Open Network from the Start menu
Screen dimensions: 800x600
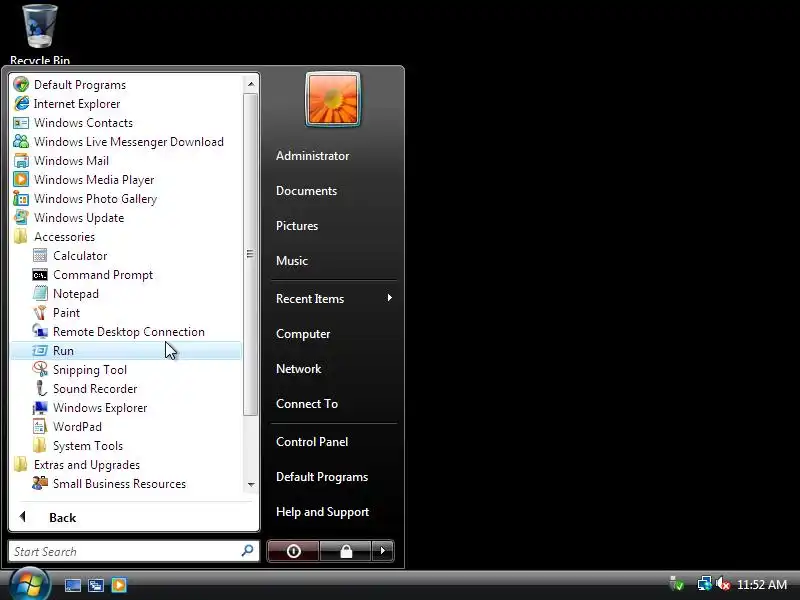click(298, 368)
